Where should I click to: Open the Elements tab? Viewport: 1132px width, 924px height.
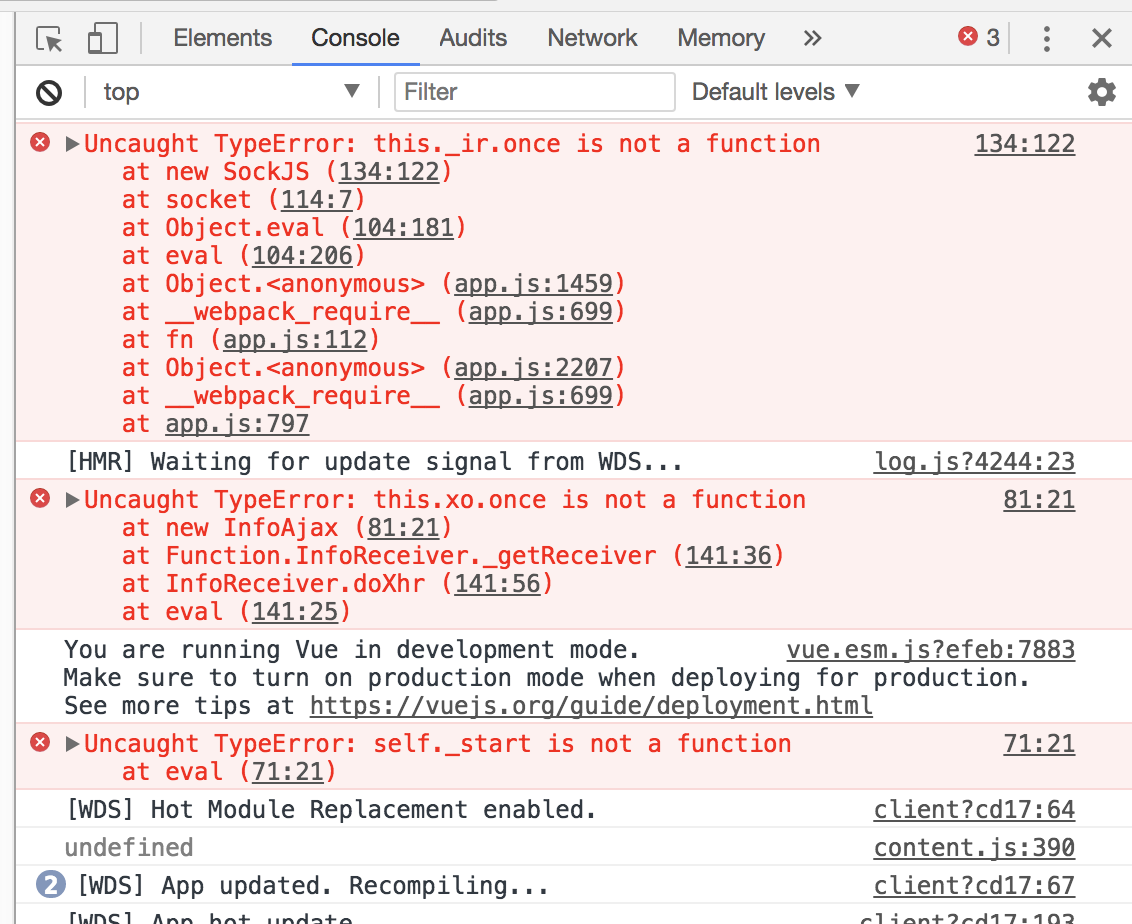(x=222, y=38)
